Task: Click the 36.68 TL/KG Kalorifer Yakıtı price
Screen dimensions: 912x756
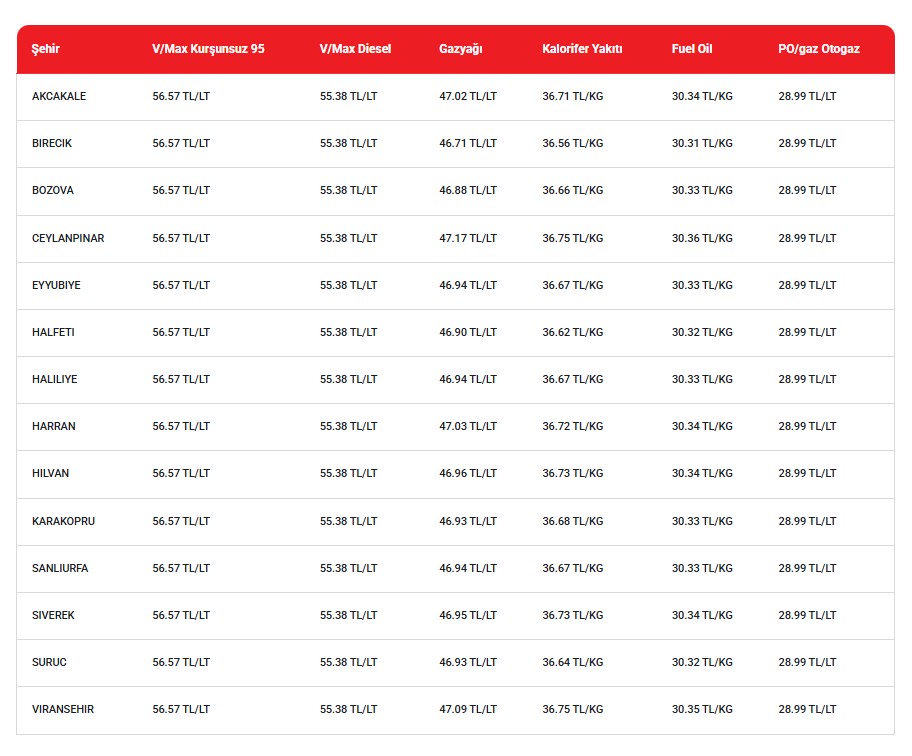Action: tap(573, 522)
